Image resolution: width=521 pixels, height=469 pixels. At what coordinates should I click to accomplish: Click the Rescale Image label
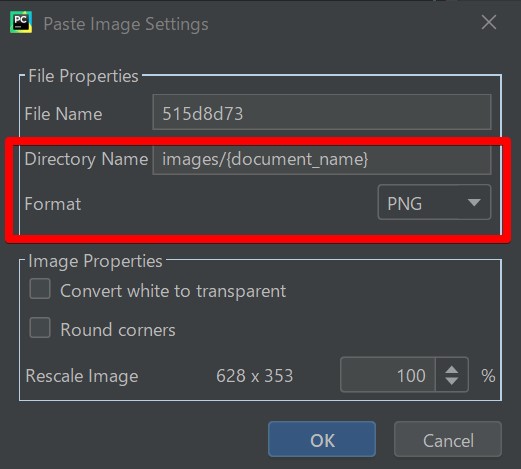pos(82,376)
